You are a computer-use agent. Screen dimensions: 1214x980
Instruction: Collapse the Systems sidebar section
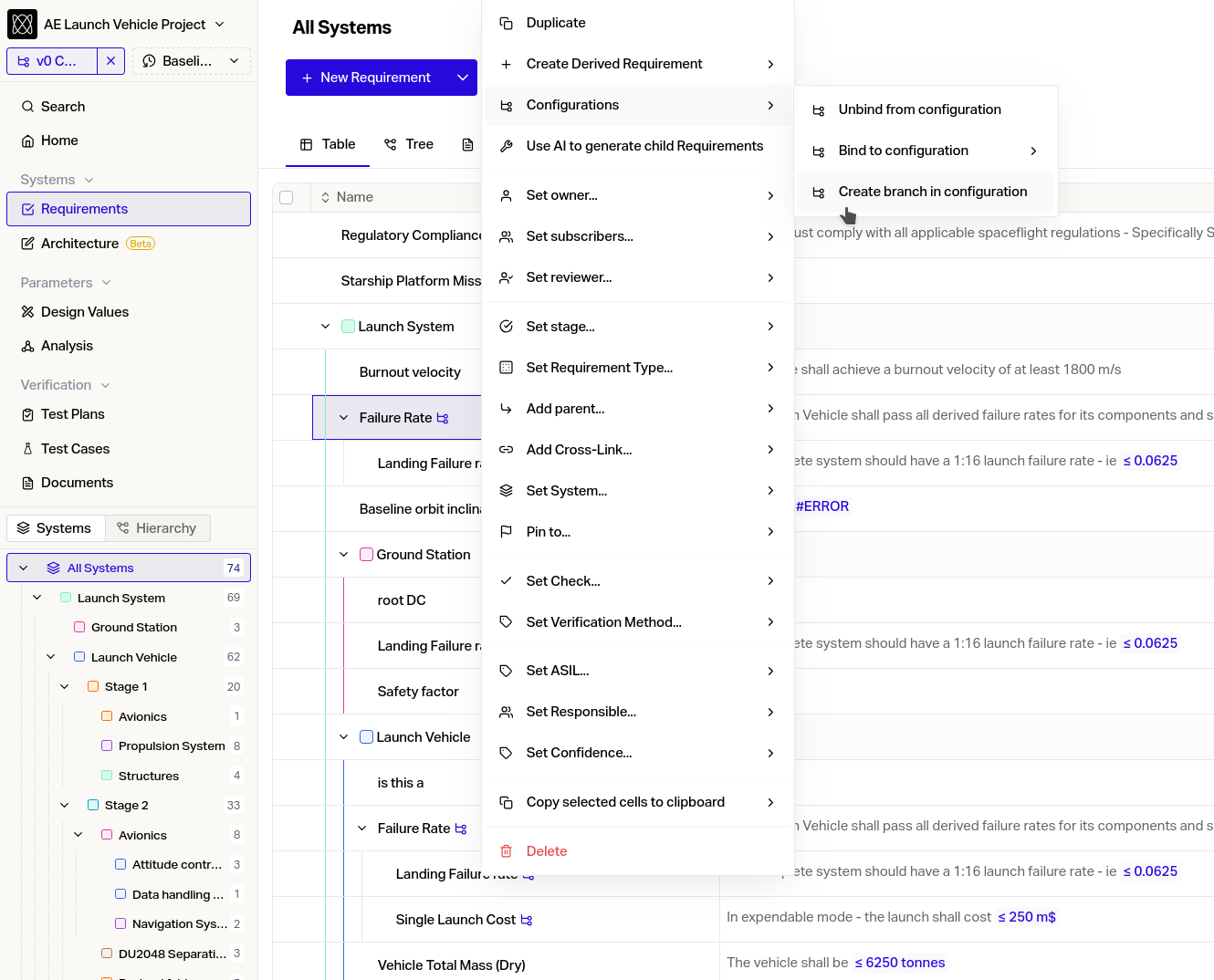coord(89,180)
